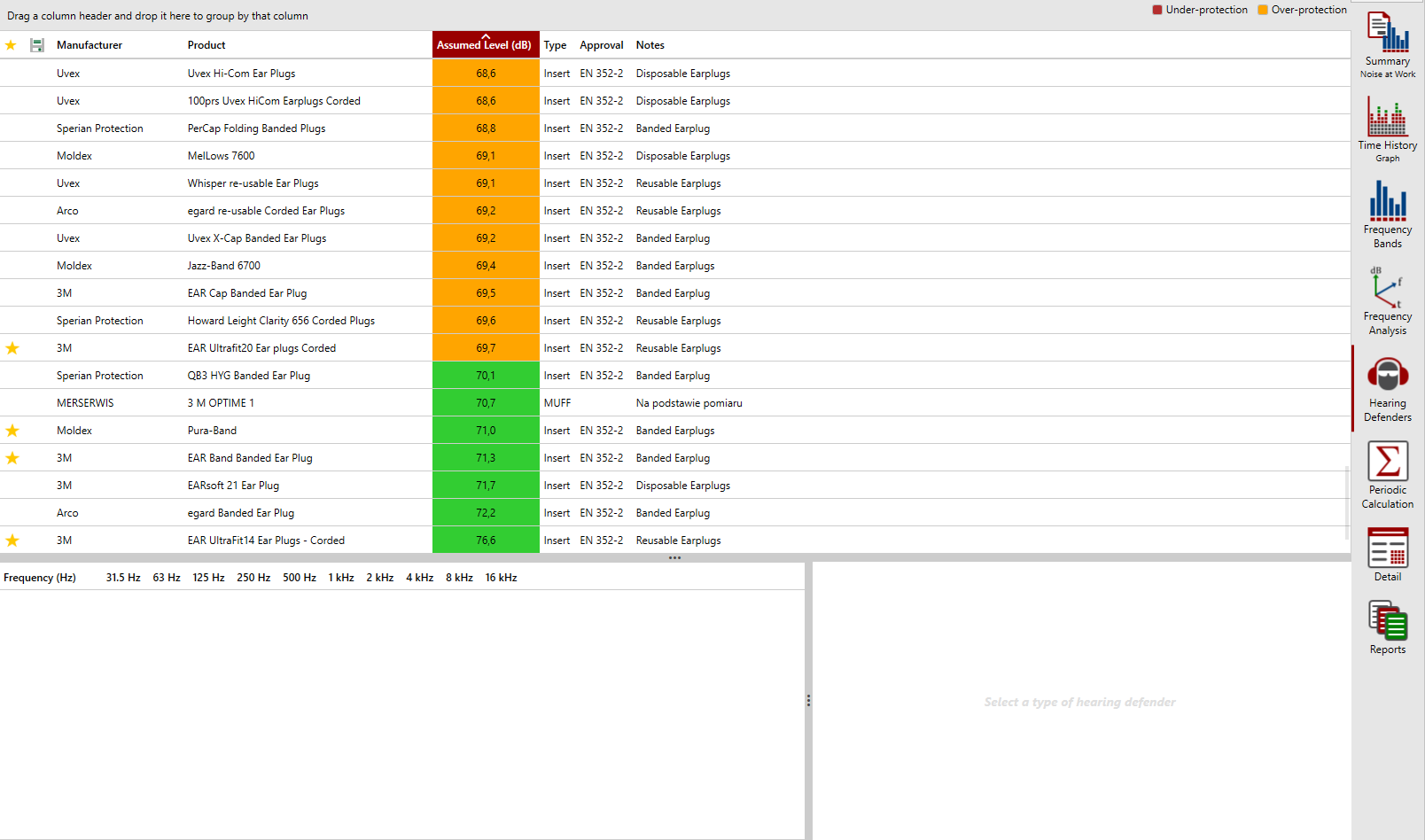
Task: Toggle favorite star for EAR Ultrafit20 Ear plugs Corded
Action: click(x=12, y=348)
